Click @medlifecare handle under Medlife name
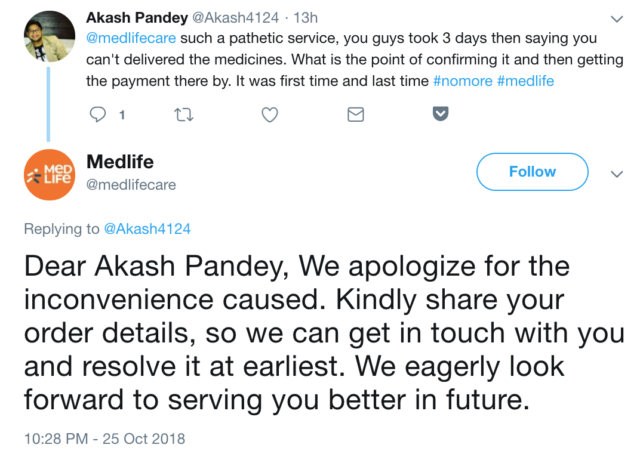The height and width of the screenshot is (457, 640). pyautogui.click(x=130, y=184)
